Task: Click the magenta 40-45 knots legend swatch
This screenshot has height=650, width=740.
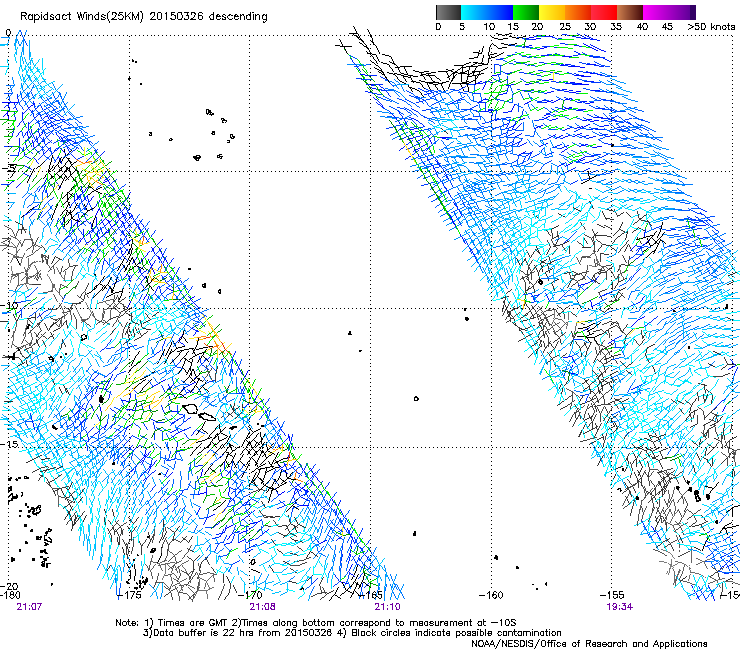Action: (x=656, y=12)
